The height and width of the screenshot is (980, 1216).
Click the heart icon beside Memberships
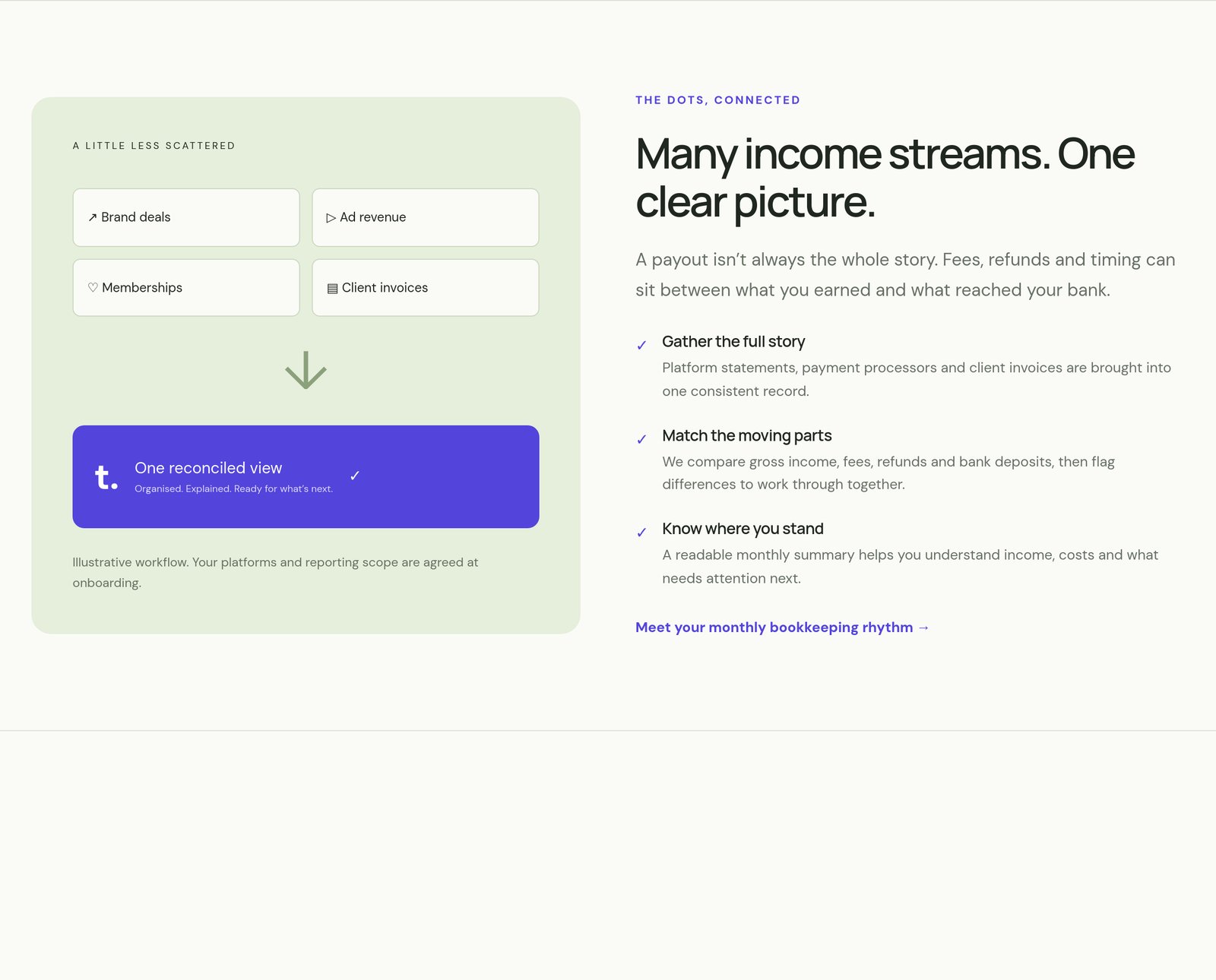(x=93, y=287)
